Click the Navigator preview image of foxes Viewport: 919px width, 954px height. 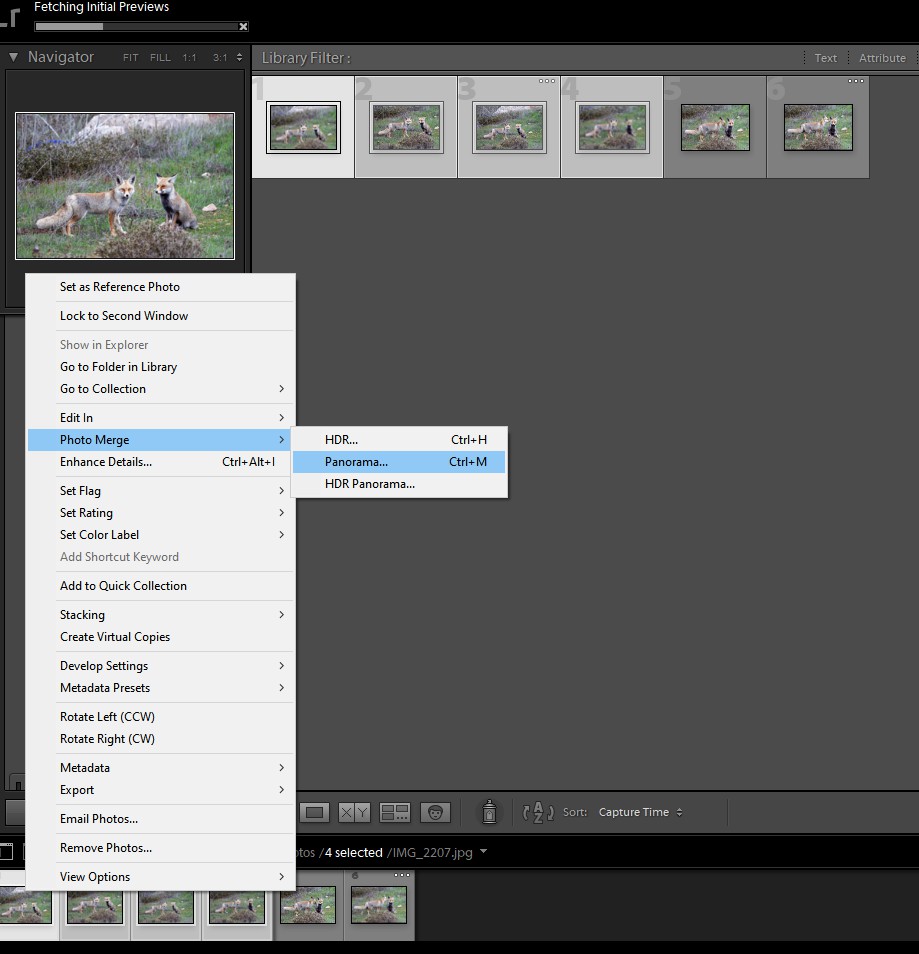click(125, 186)
